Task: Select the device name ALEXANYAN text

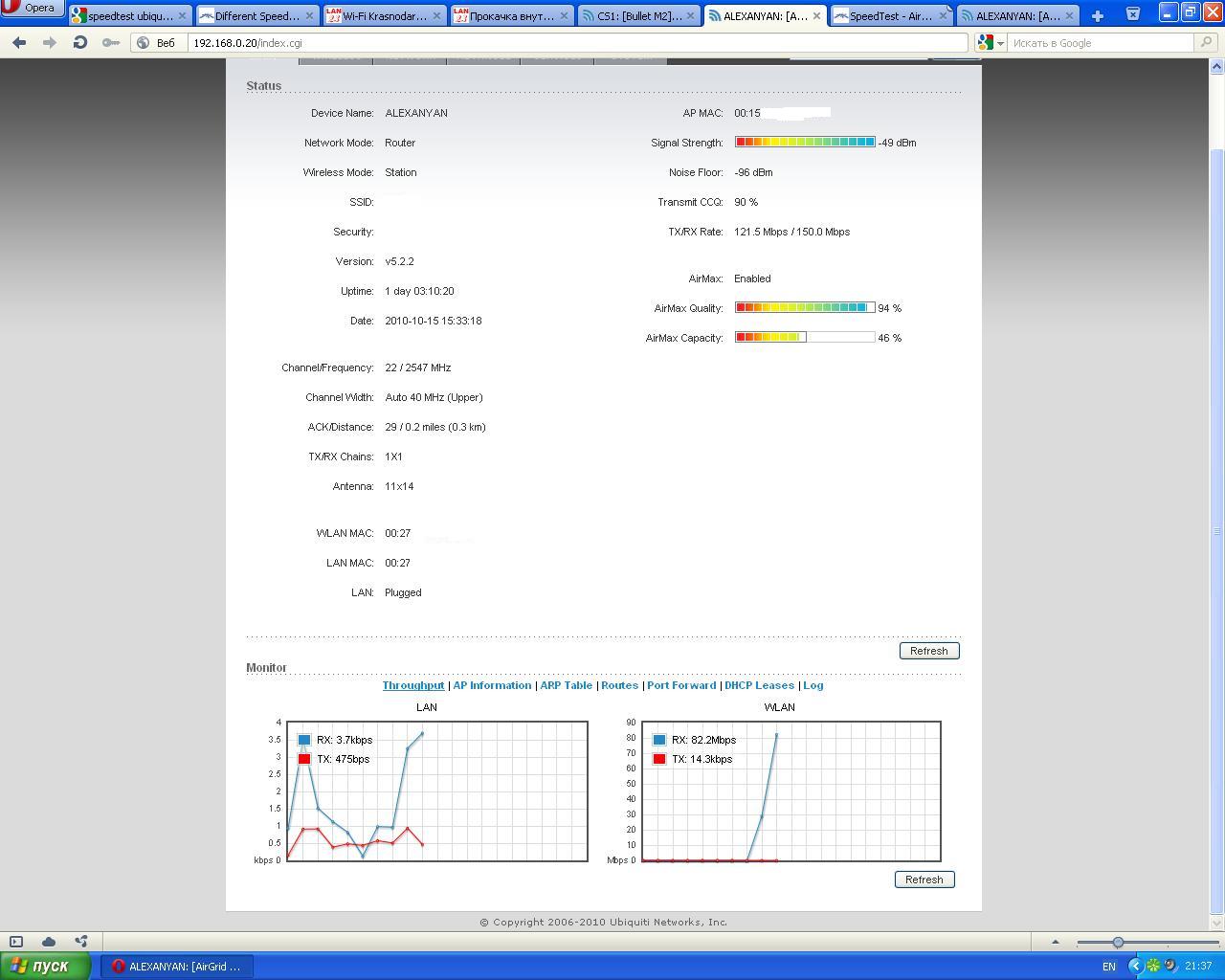Action: pyautogui.click(x=416, y=113)
